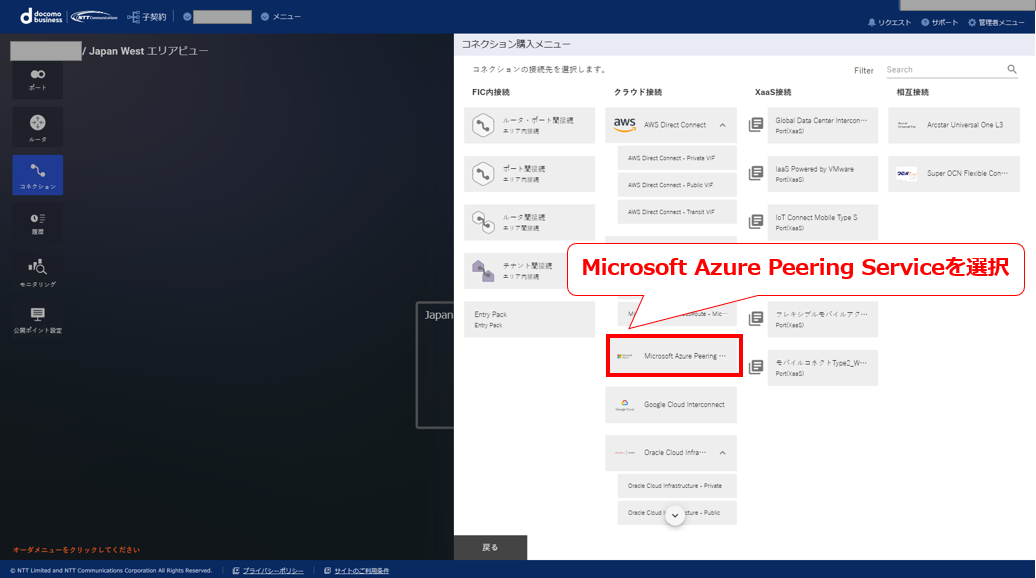Click the 管理者メニュー gear icon

(x=972, y=22)
